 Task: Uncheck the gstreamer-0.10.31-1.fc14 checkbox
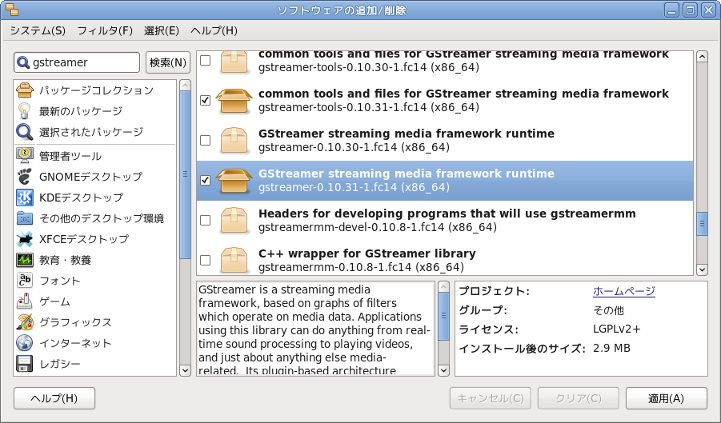coord(206,180)
